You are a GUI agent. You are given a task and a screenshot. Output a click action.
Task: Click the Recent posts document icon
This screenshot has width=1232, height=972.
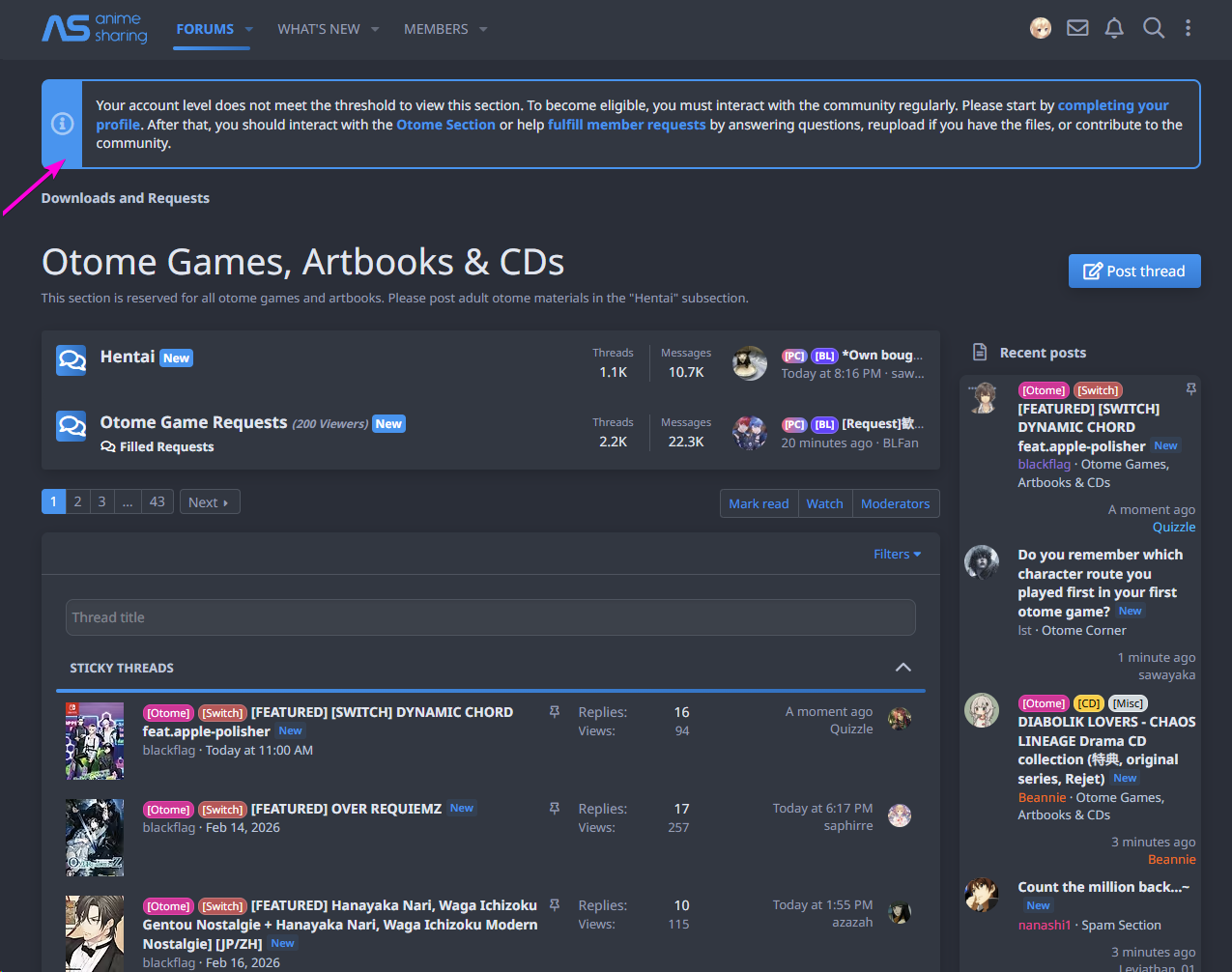(980, 352)
